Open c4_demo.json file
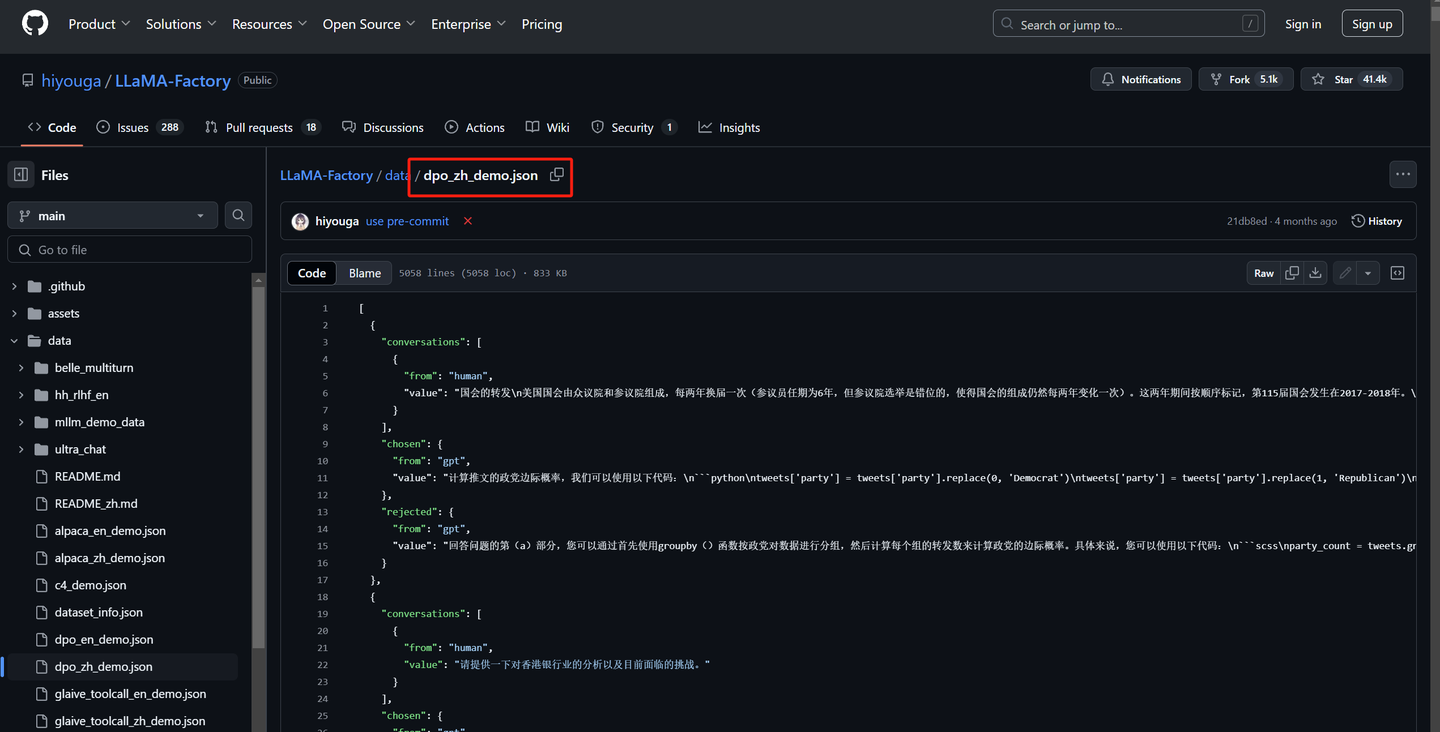The width and height of the screenshot is (1440, 732). (x=90, y=585)
